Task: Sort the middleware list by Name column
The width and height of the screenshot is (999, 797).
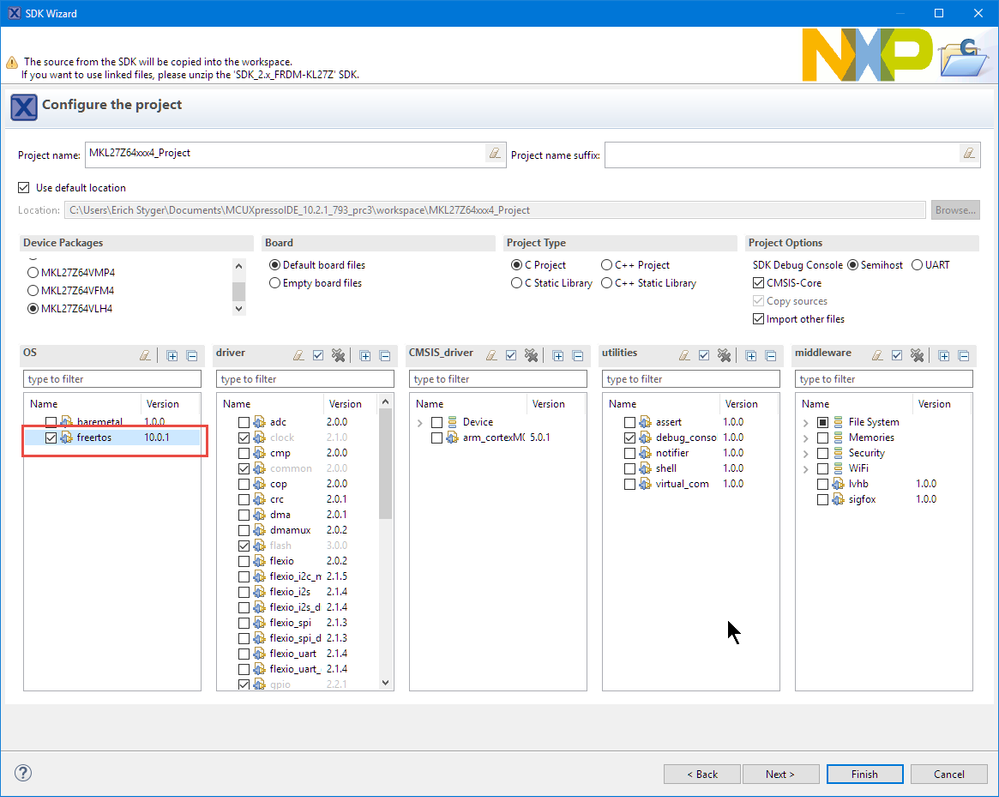Action: pos(854,404)
